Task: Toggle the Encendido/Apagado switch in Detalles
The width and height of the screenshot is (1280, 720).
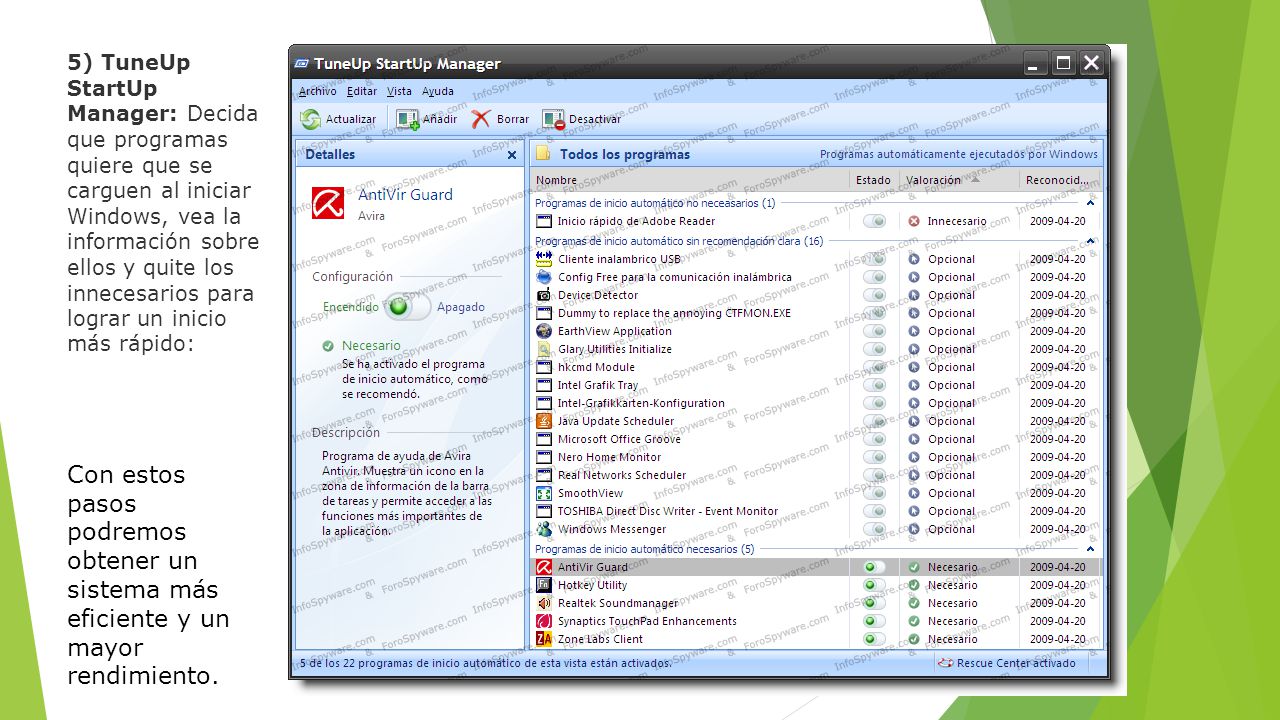Action: 407,307
